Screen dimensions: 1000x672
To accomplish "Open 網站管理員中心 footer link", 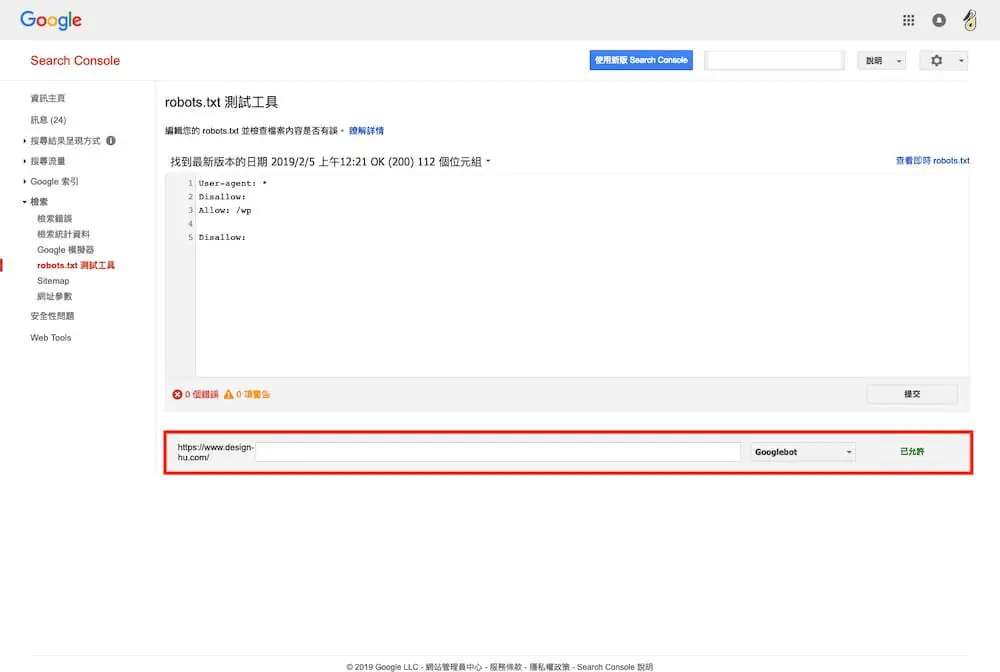I will click(x=453, y=667).
